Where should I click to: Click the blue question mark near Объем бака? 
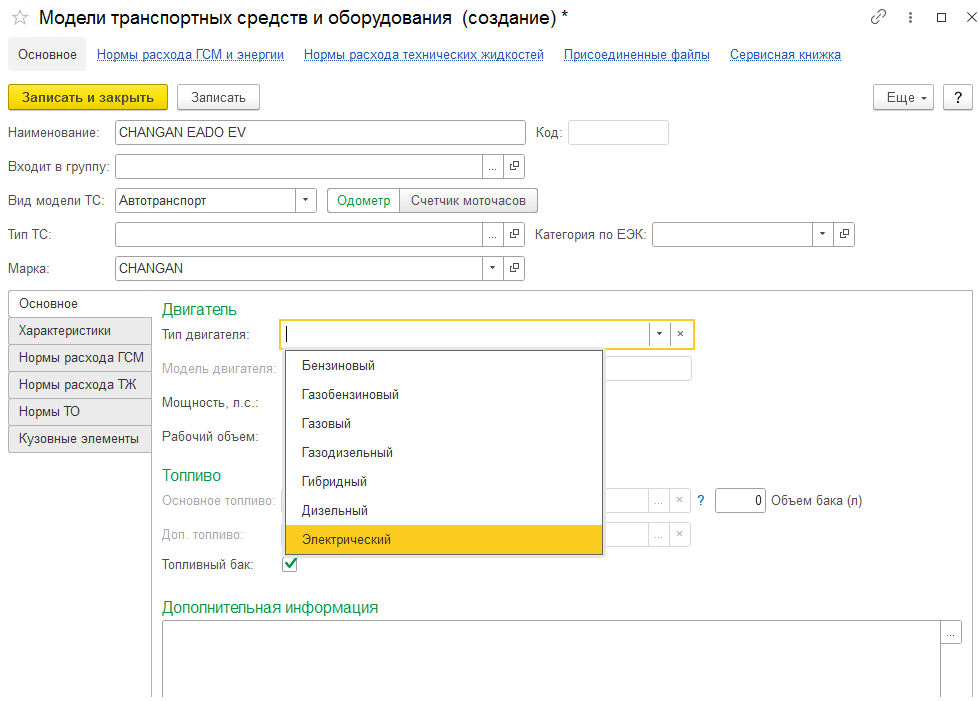click(x=701, y=500)
